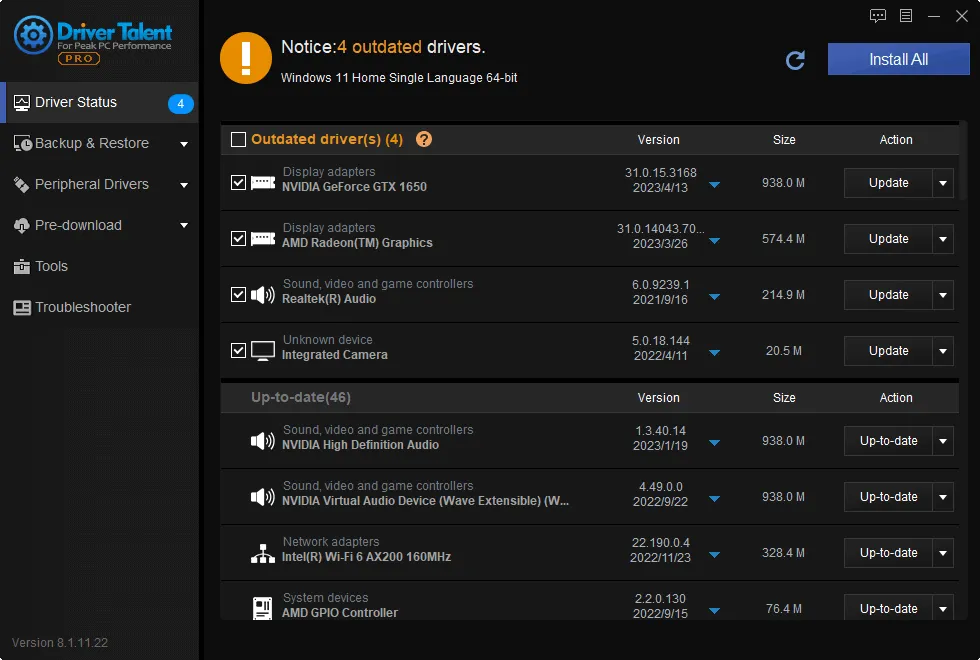Screen dimensions: 980x660
Task: Expand the Backup & Restore sidebar menu
Action: (x=184, y=144)
